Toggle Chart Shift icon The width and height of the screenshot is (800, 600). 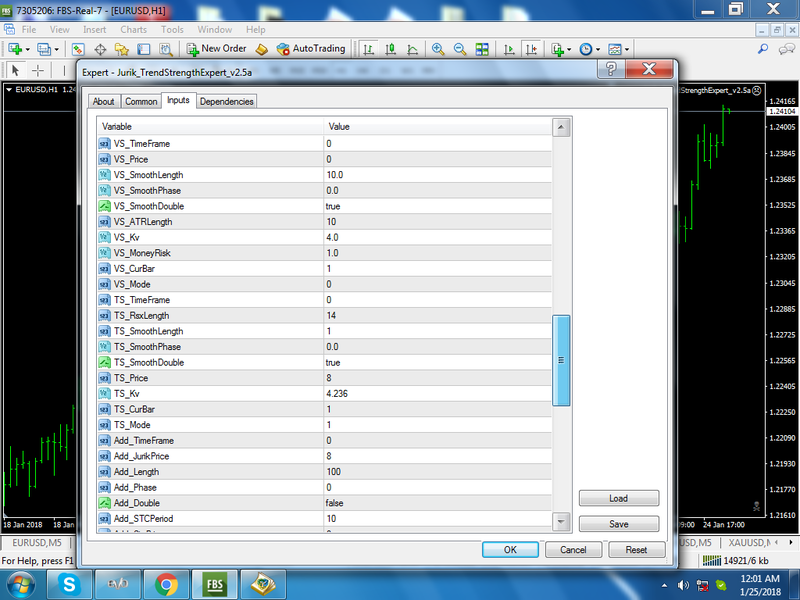click(531, 49)
